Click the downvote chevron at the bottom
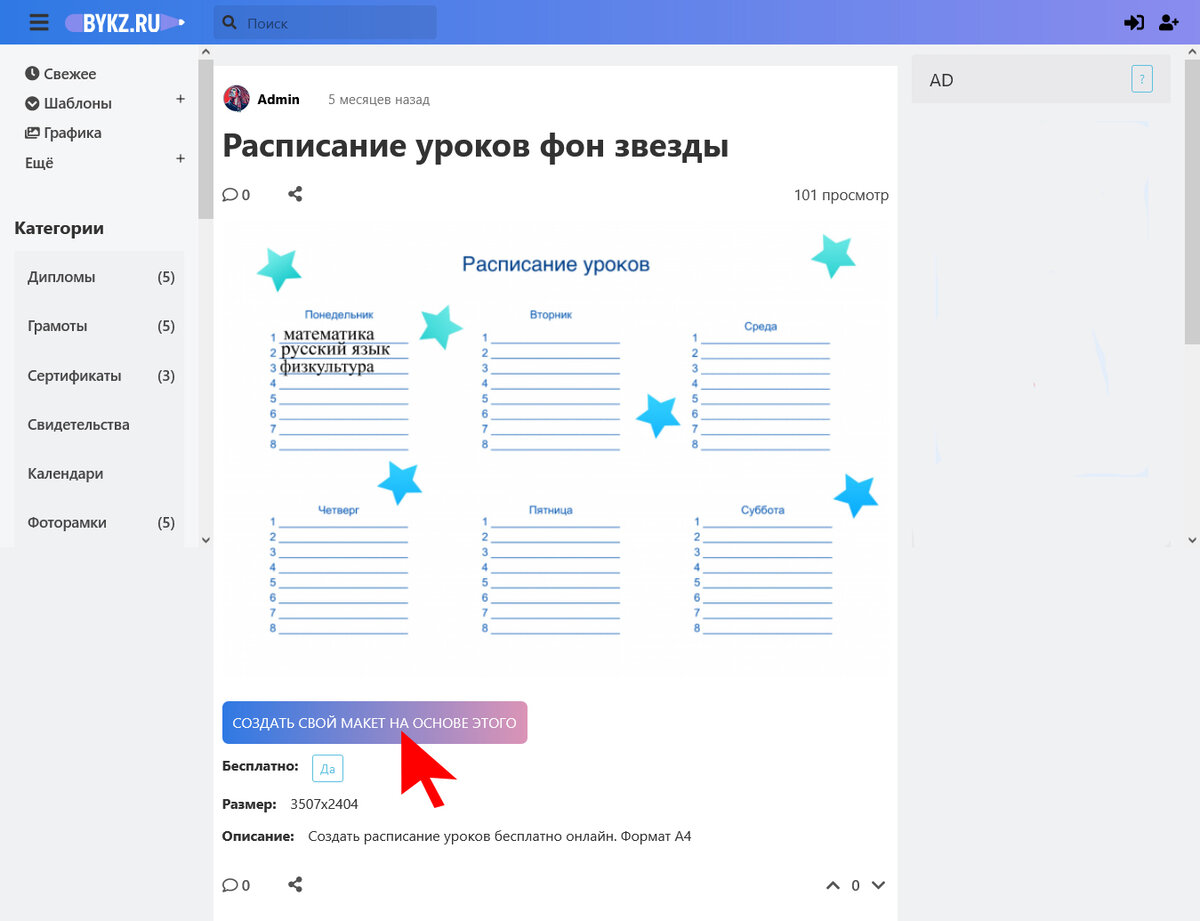The image size is (1200, 921). coord(877,885)
